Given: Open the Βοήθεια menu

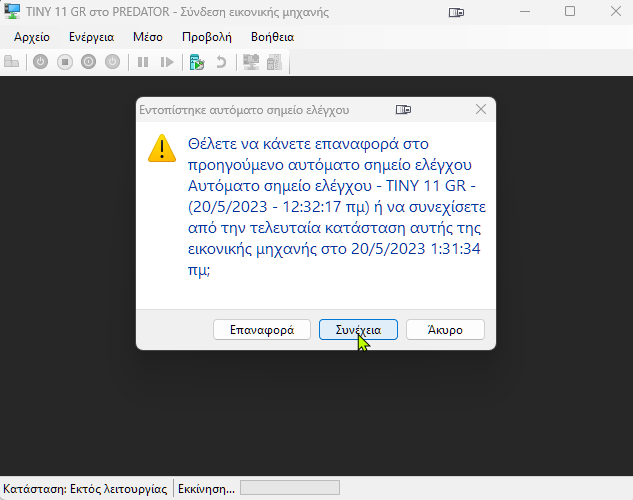Looking at the screenshot, I should (x=272, y=37).
